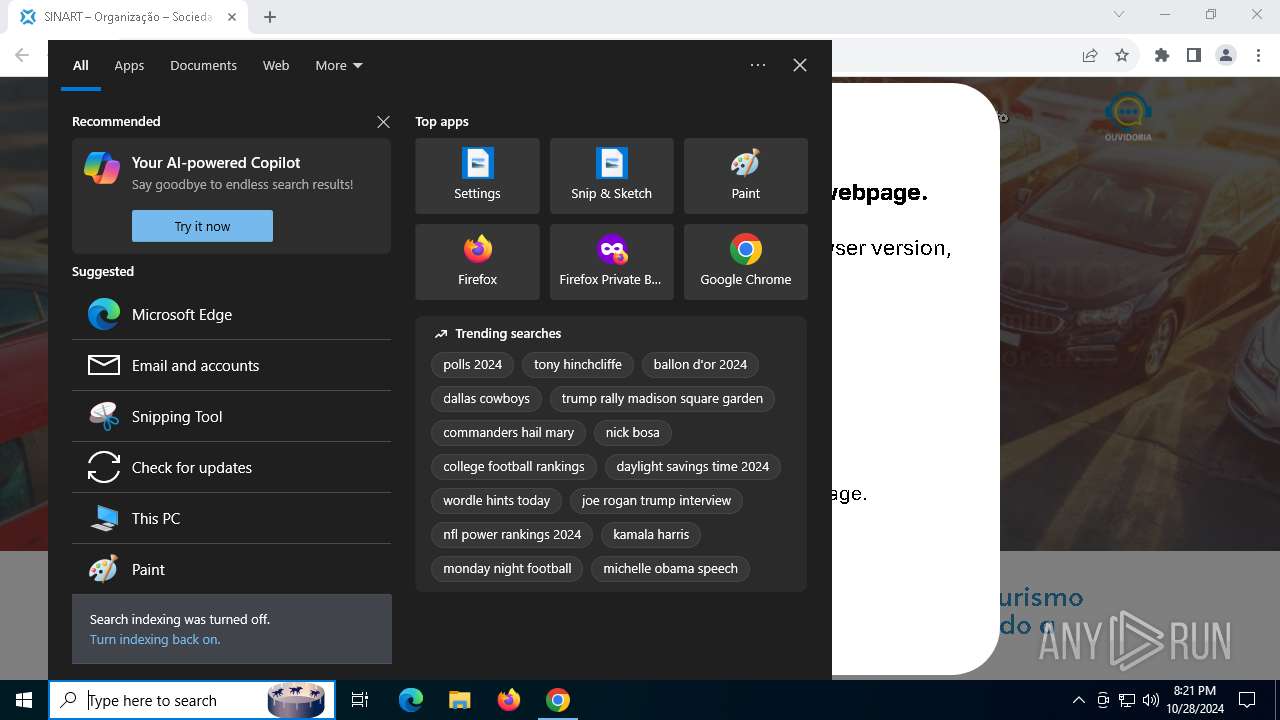Show hidden tray icons

pyautogui.click(x=1079, y=700)
